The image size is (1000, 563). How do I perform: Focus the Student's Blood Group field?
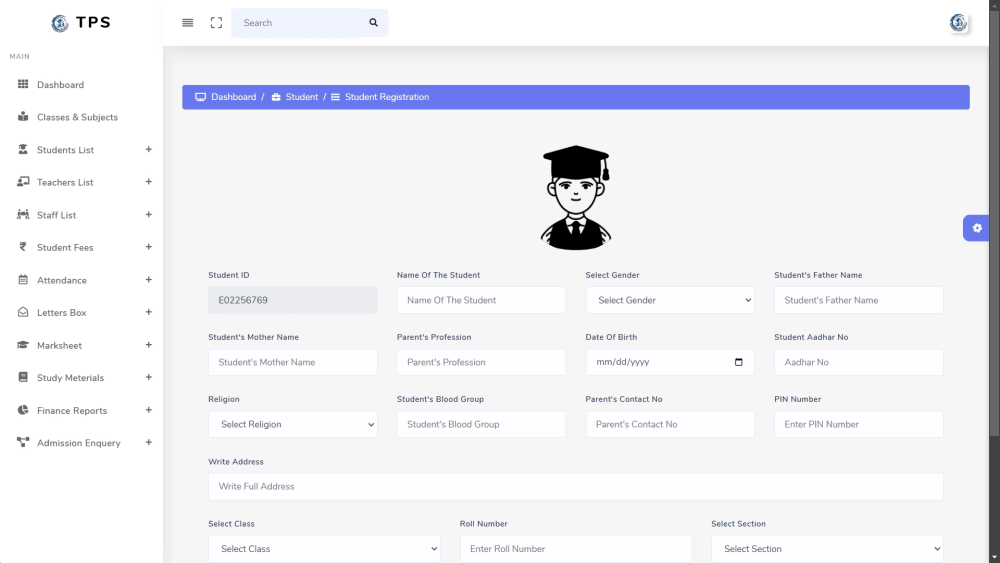tap(482, 425)
